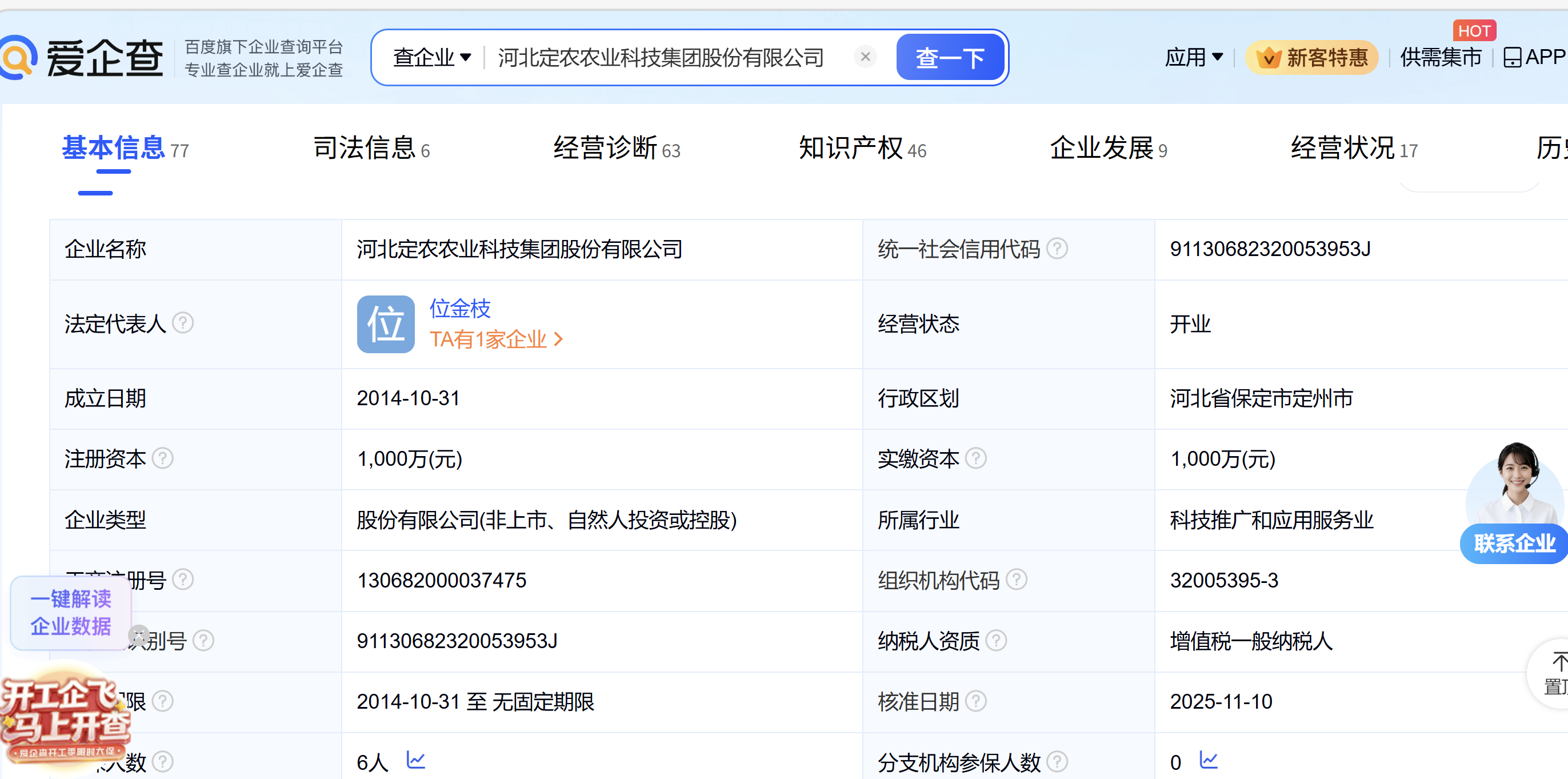
Task: Open the 查企业 search type dropdown
Action: point(431,58)
